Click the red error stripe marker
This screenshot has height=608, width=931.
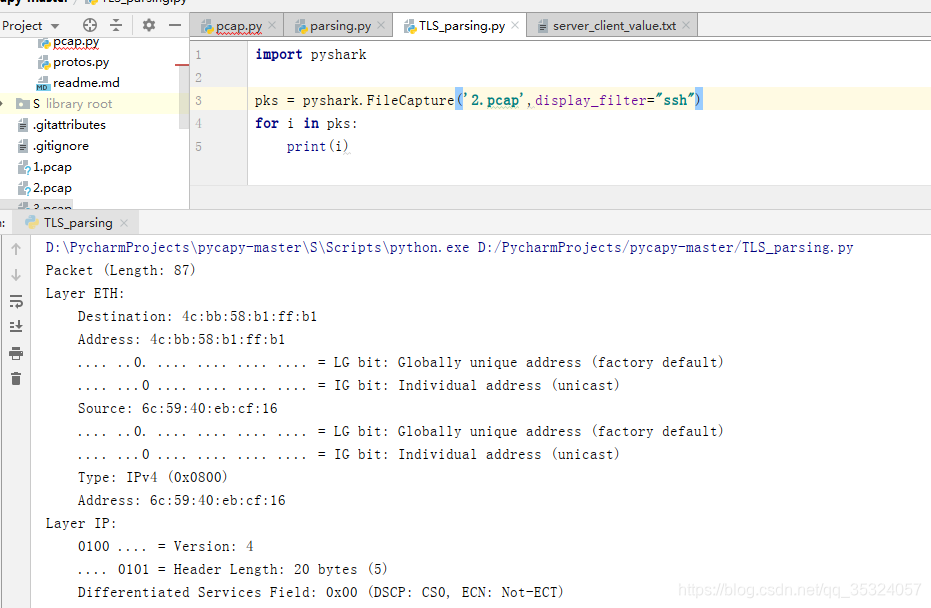(x=182, y=65)
